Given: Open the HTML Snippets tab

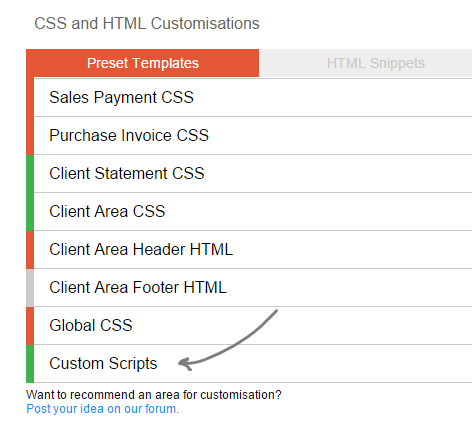Looking at the screenshot, I should point(365,63).
